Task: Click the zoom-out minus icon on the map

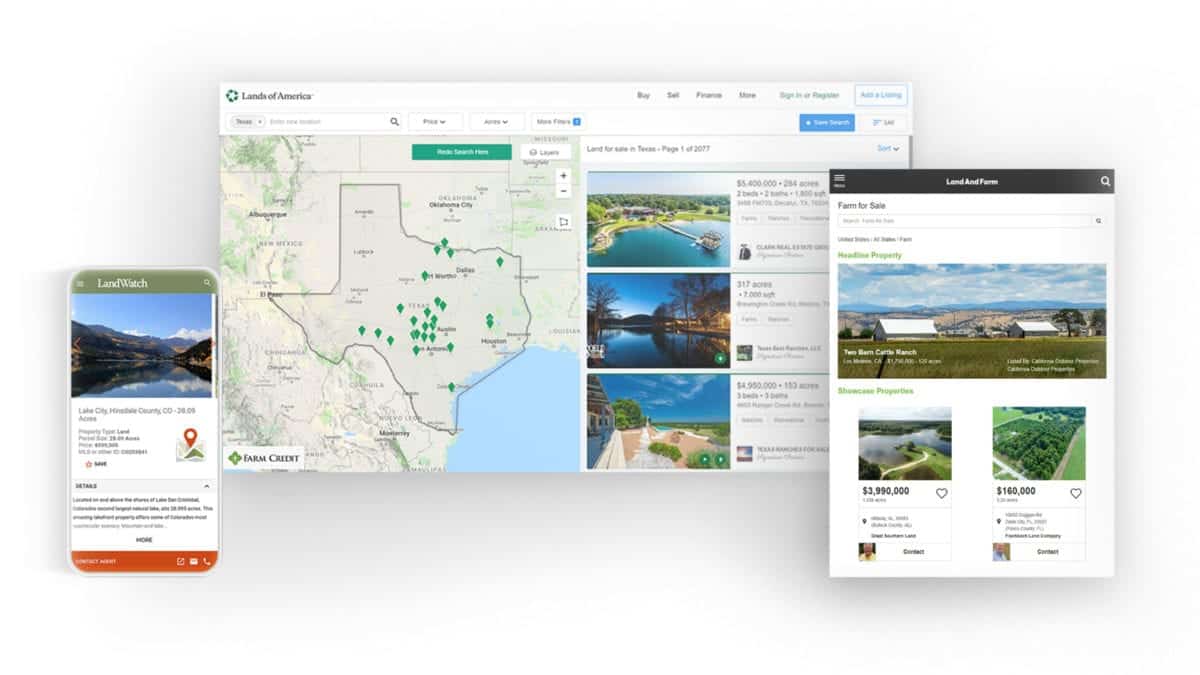Action: (563, 190)
